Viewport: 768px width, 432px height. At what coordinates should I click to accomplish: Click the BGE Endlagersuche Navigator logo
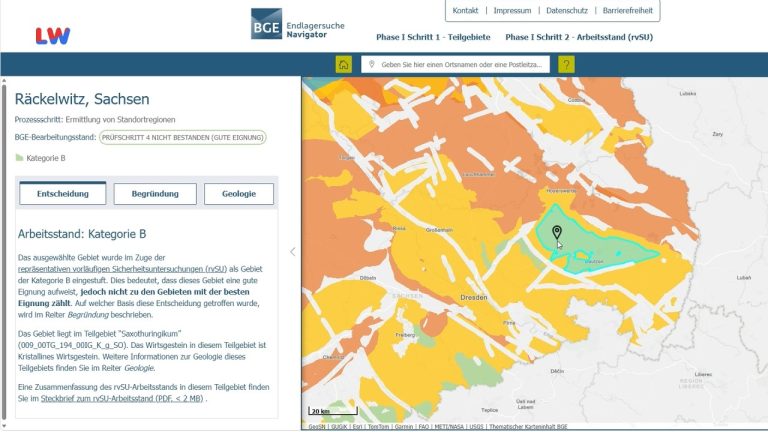(x=297, y=24)
